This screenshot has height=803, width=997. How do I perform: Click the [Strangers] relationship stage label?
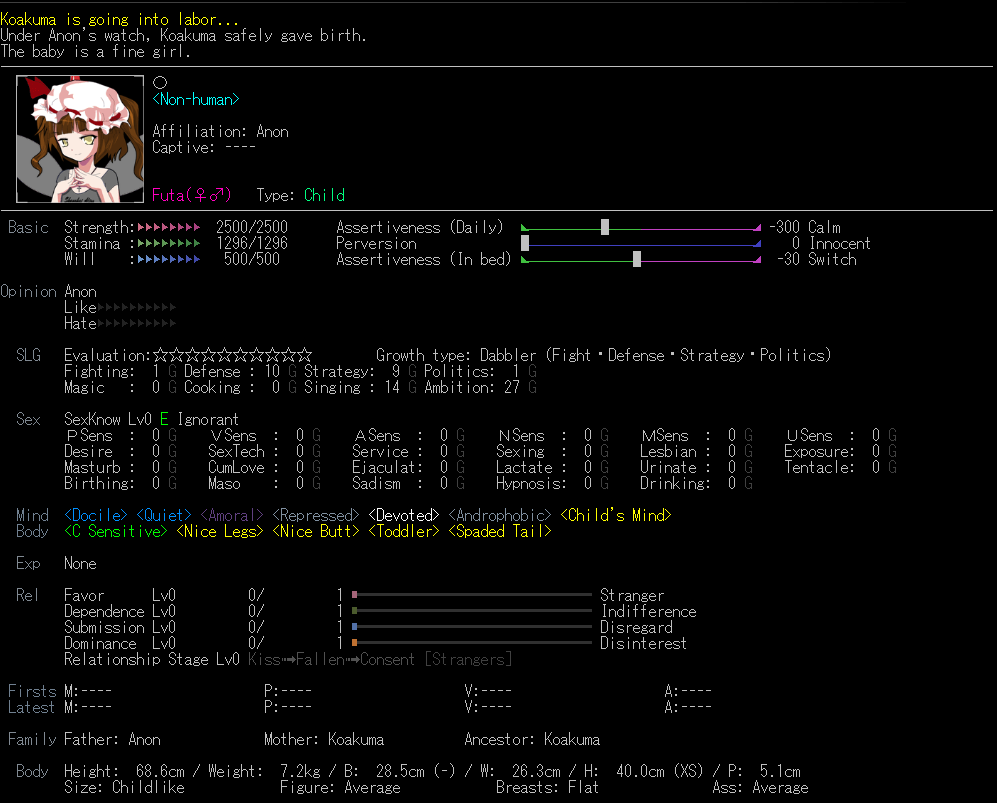coord(468,660)
